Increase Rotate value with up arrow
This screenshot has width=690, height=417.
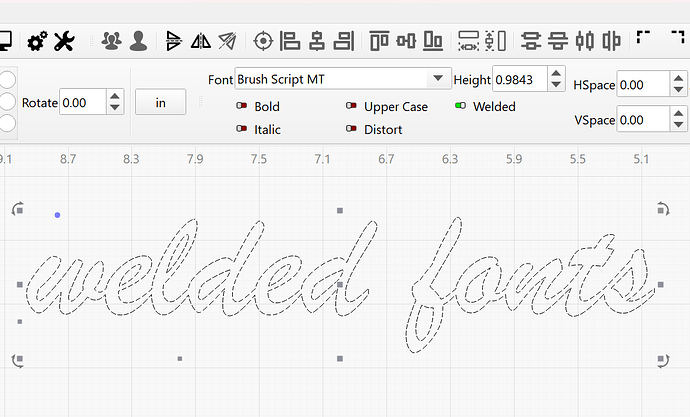115,97
